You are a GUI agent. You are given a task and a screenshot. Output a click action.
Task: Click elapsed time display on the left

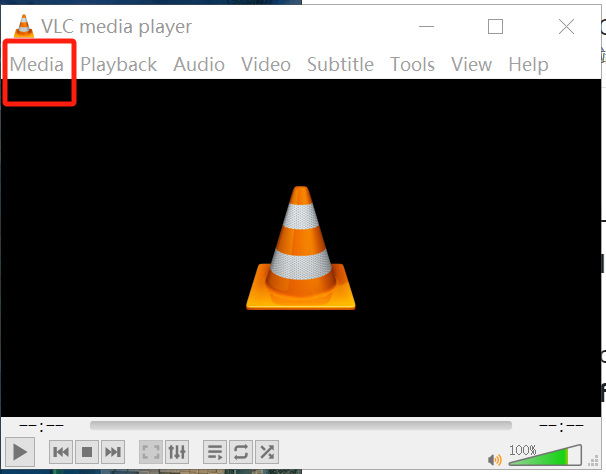click(41, 426)
